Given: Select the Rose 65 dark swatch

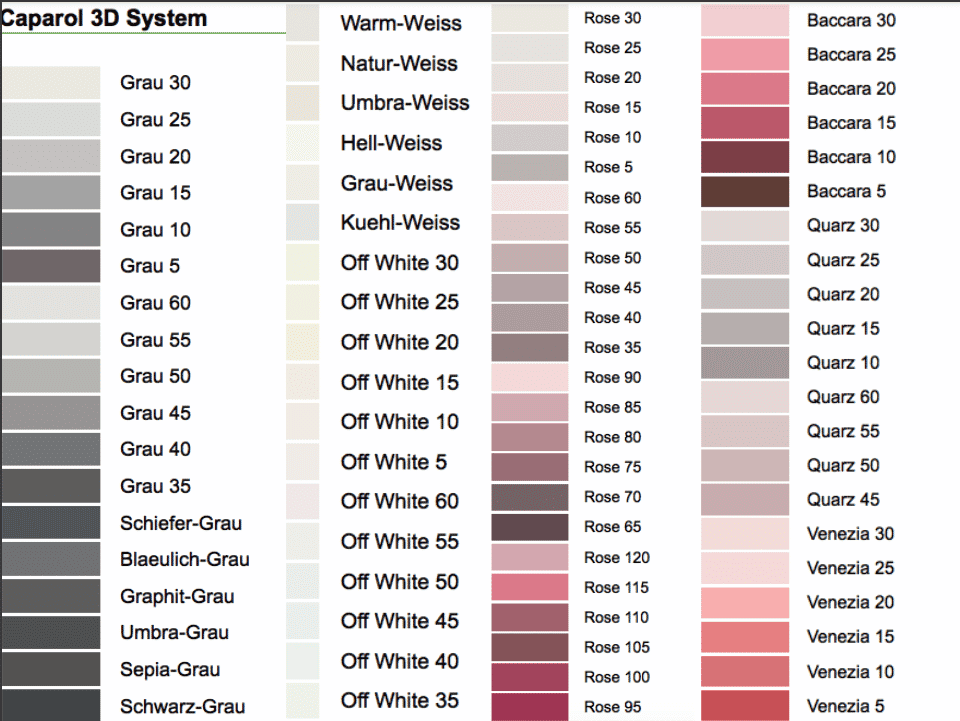Looking at the screenshot, I should tap(530, 527).
